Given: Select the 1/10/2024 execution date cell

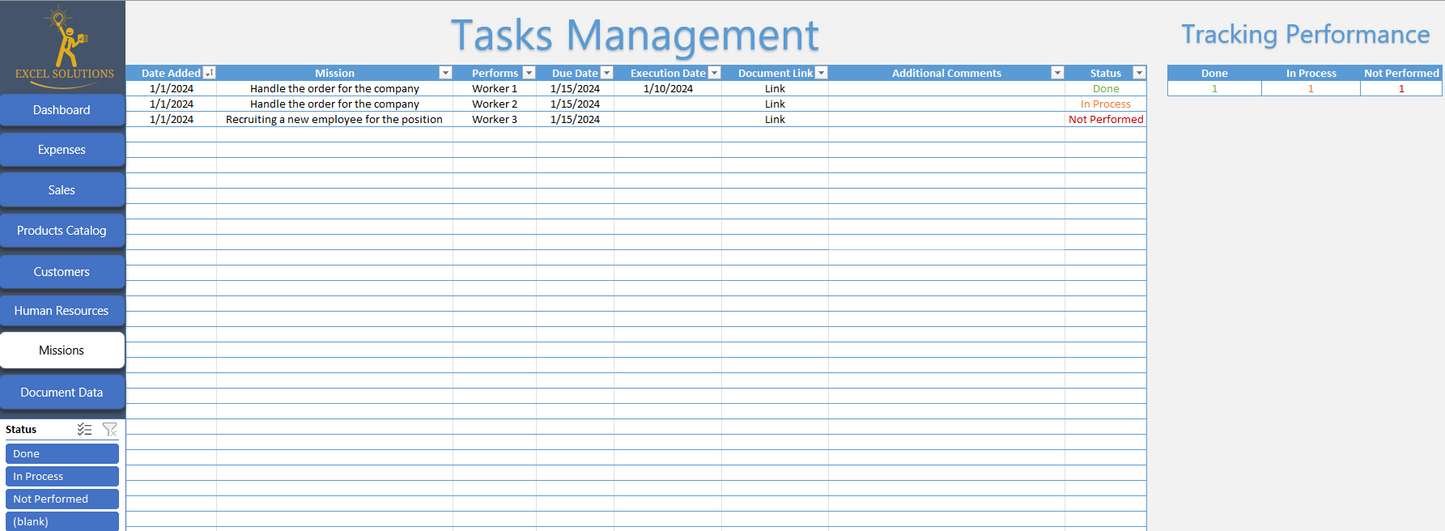Looking at the screenshot, I should coord(668,89).
